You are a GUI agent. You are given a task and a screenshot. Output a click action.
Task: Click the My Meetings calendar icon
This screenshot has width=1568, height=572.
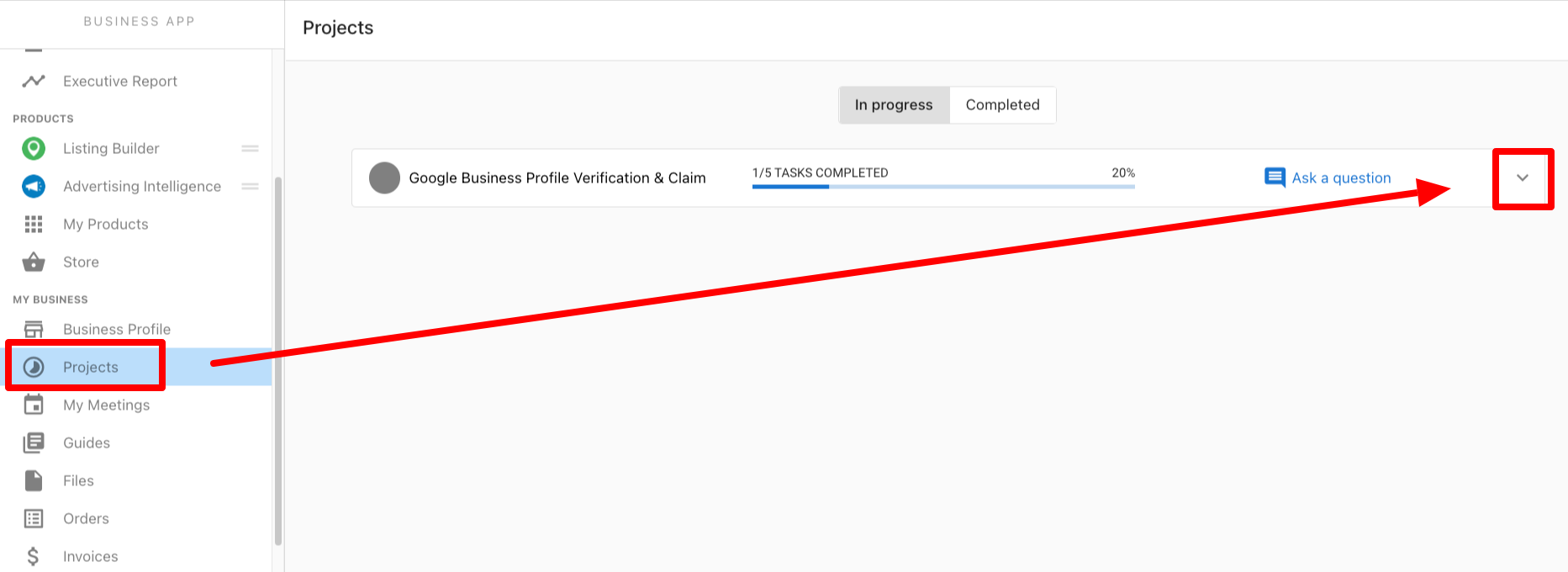pyautogui.click(x=34, y=405)
